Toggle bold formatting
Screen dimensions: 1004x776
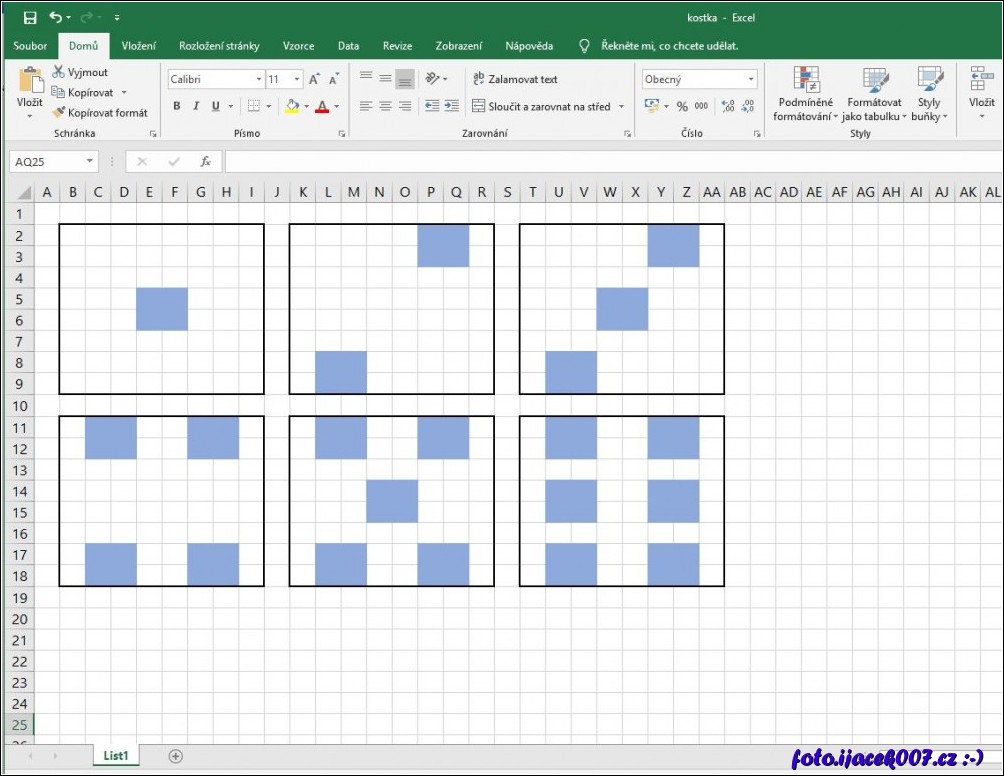177,106
